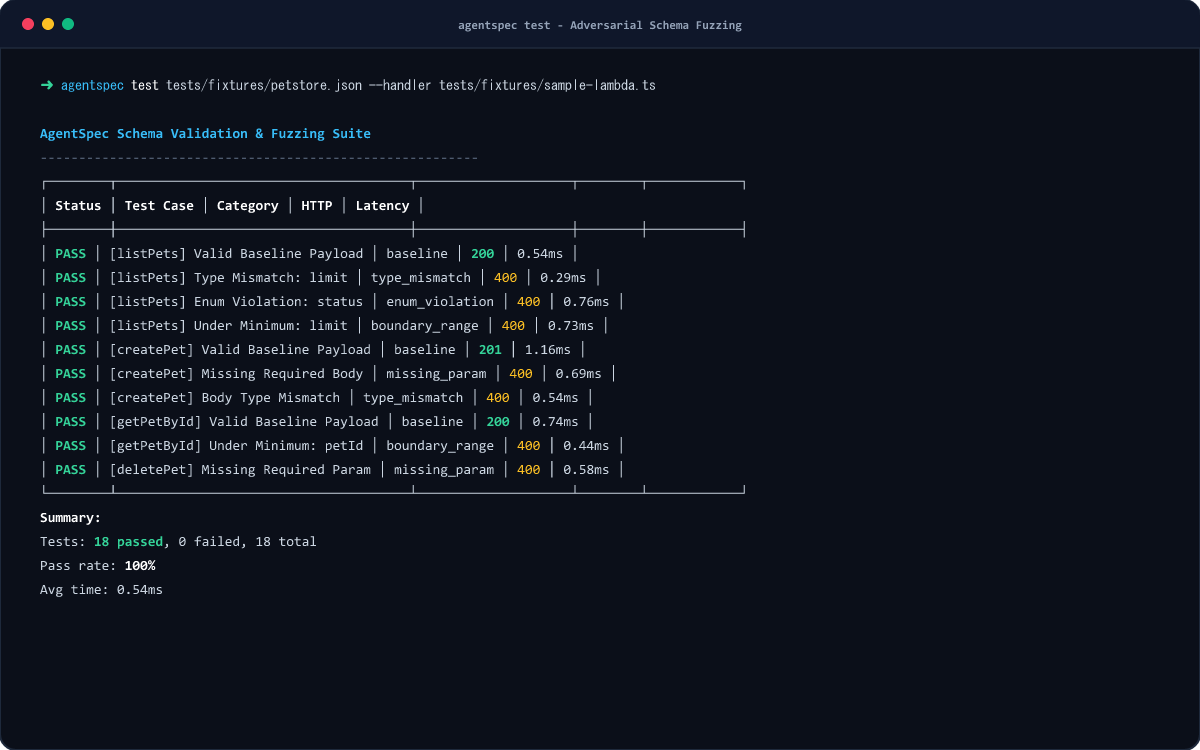Screen dimensions: 1200x750
Task: Click the 201 HTTP code for createPet
Action: (490, 350)
